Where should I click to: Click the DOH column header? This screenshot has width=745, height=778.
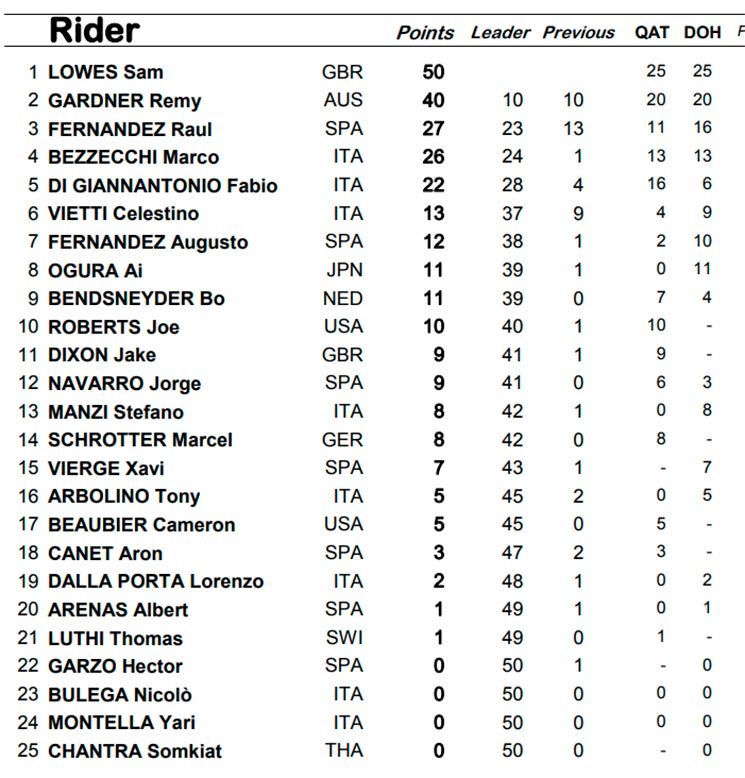pos(702,33)
